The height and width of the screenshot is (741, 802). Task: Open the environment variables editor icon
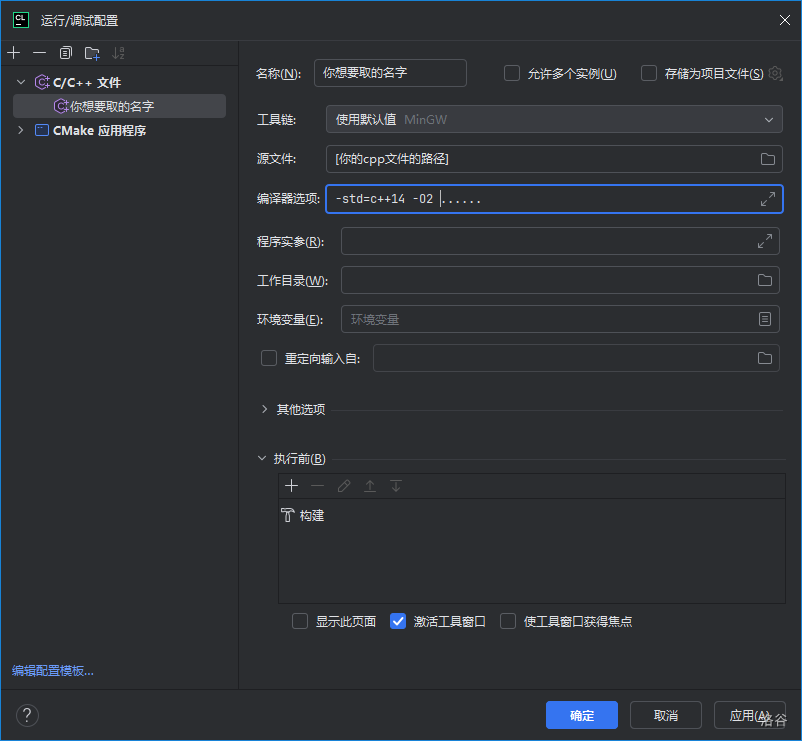(x=764, y=319)
